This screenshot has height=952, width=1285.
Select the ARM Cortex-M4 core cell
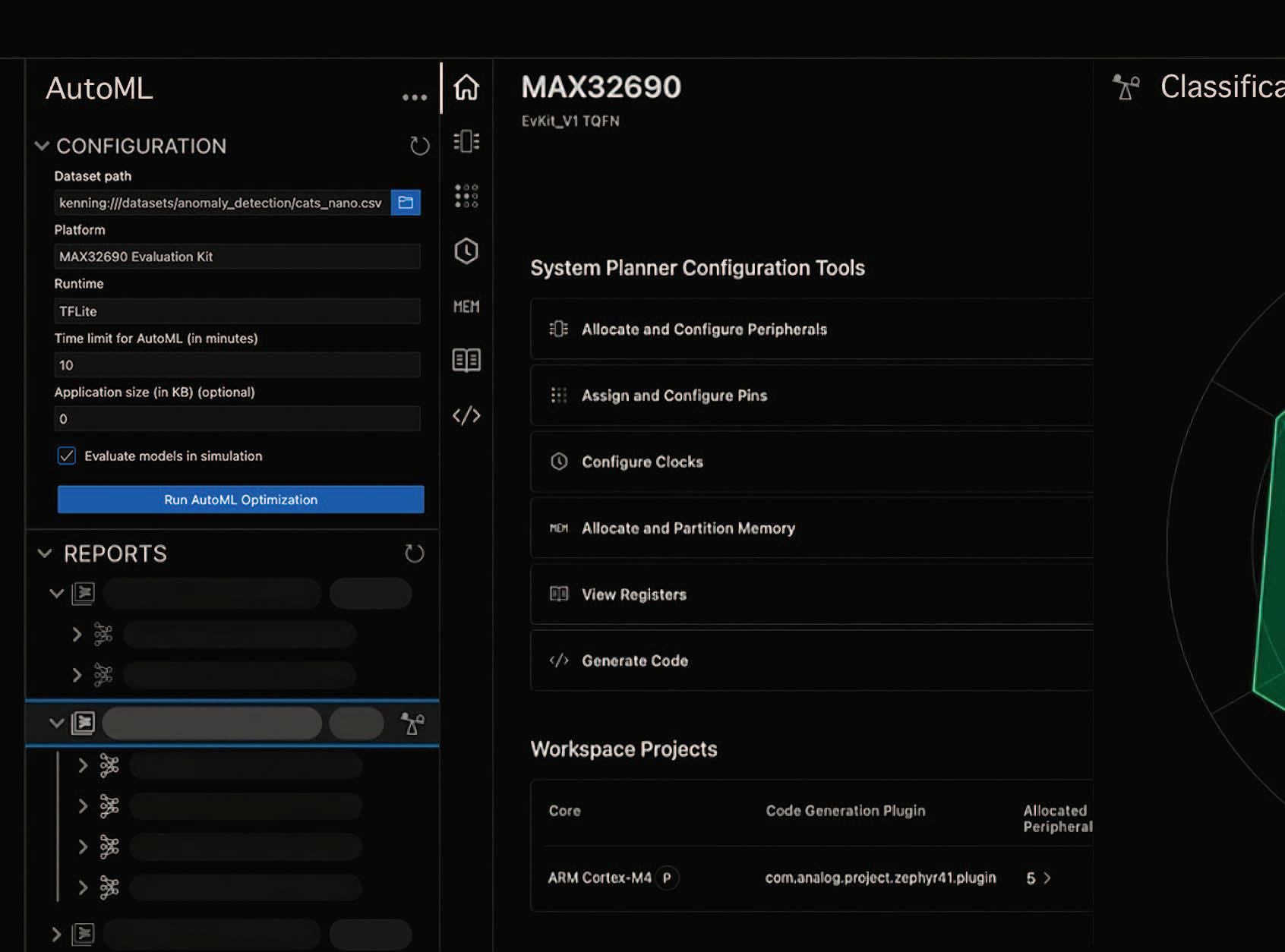600,878
